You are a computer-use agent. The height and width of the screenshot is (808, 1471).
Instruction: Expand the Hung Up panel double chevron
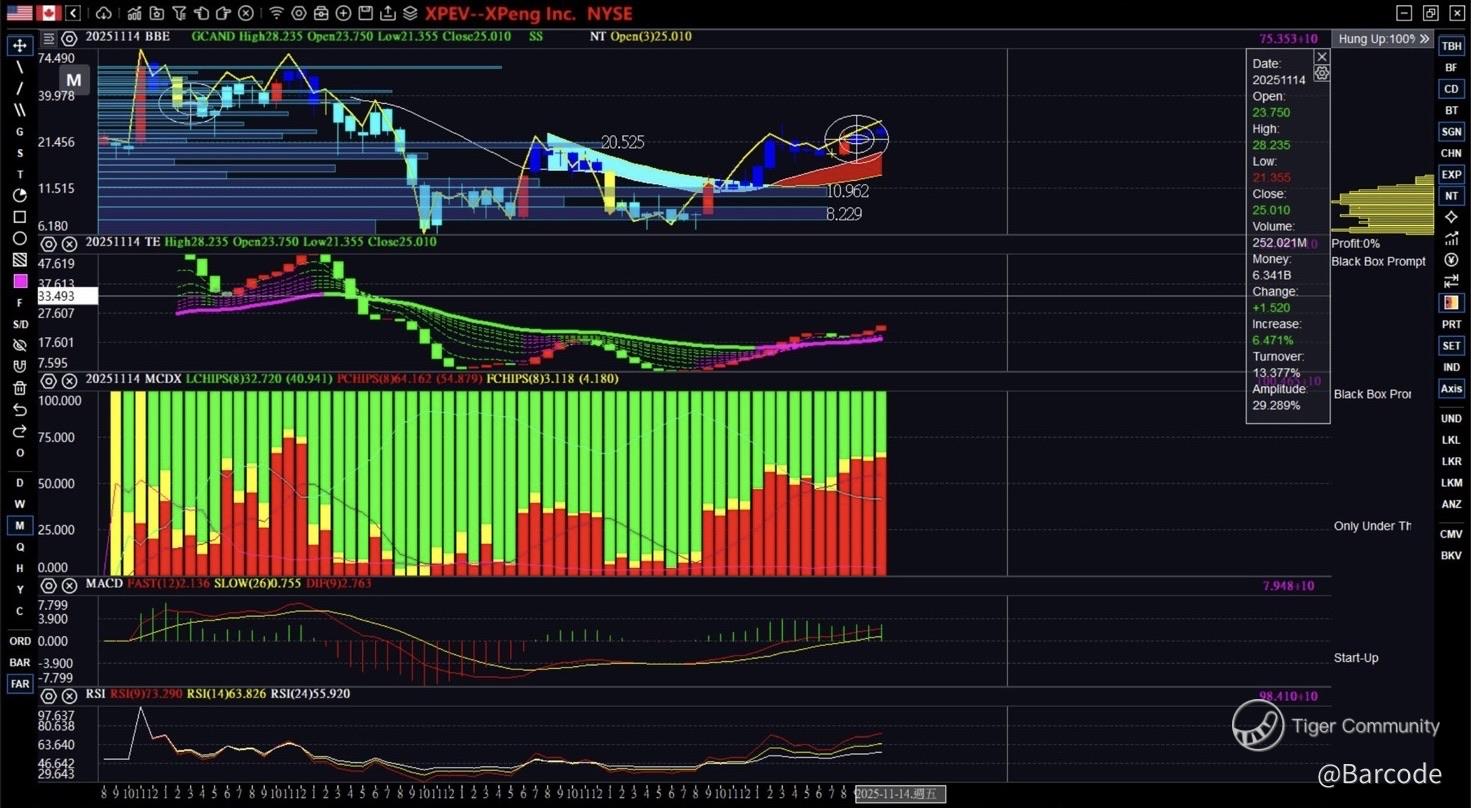pyautogui.click(x=1425, y=39)
